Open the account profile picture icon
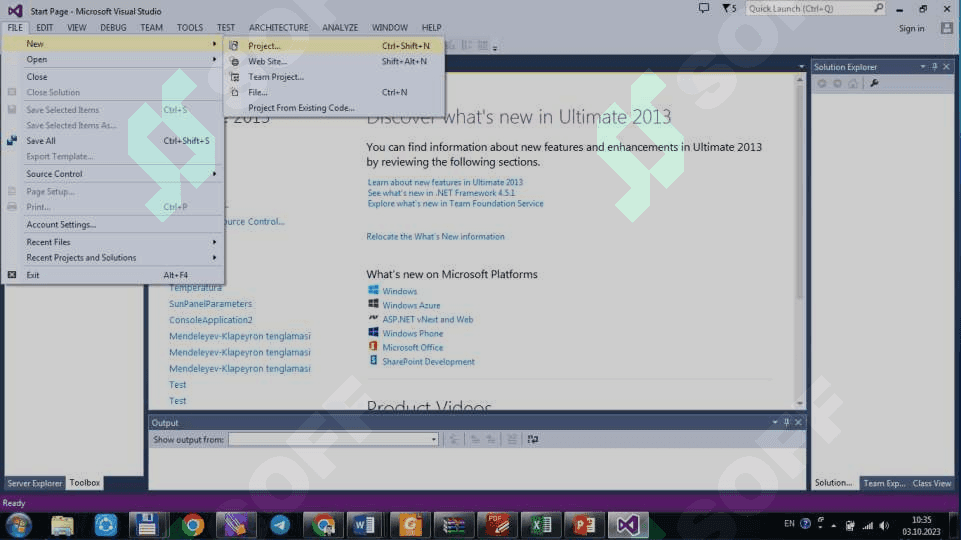The width and height of the screenshot is (961, 540). 947,28
